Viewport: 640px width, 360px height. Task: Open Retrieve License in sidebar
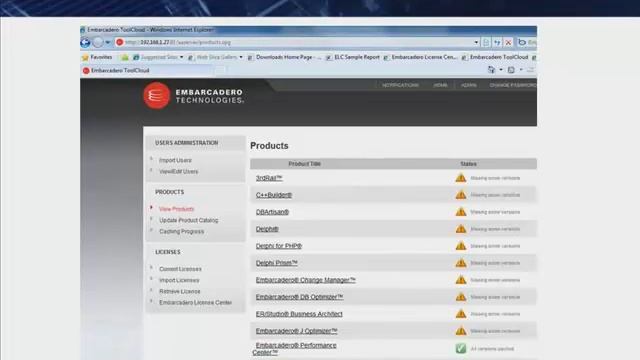tap(180, 291)
